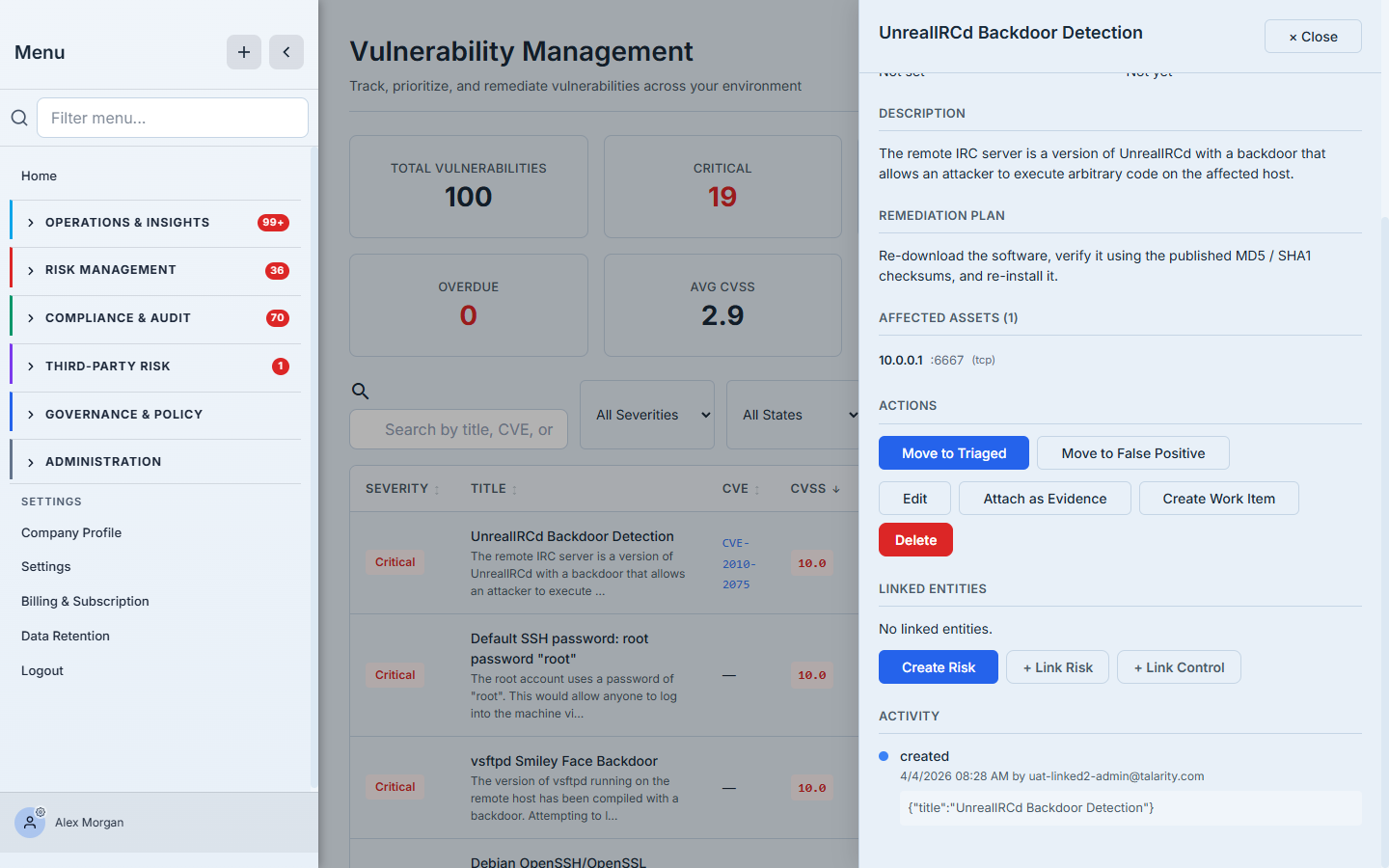Screen dimensions: 1389x868
Task: Click the Critical badge in the vsftpd row
Action: tap(395, 787)
